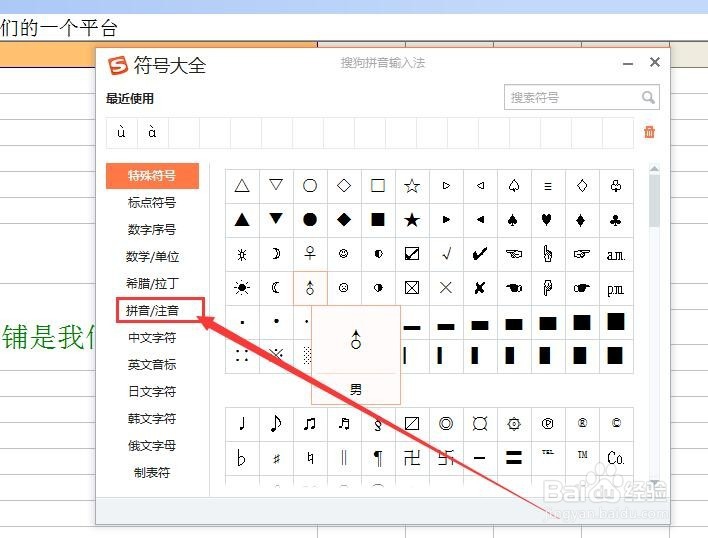Insert the pilcrow ¶ symbol
Image resolution: width=708 pixels, height=538 pixels.
378,458
